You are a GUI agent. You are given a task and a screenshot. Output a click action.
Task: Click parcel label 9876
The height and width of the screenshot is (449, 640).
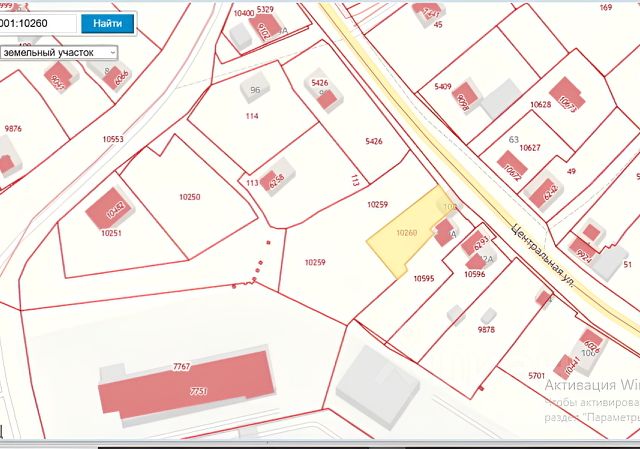(13, 129)
